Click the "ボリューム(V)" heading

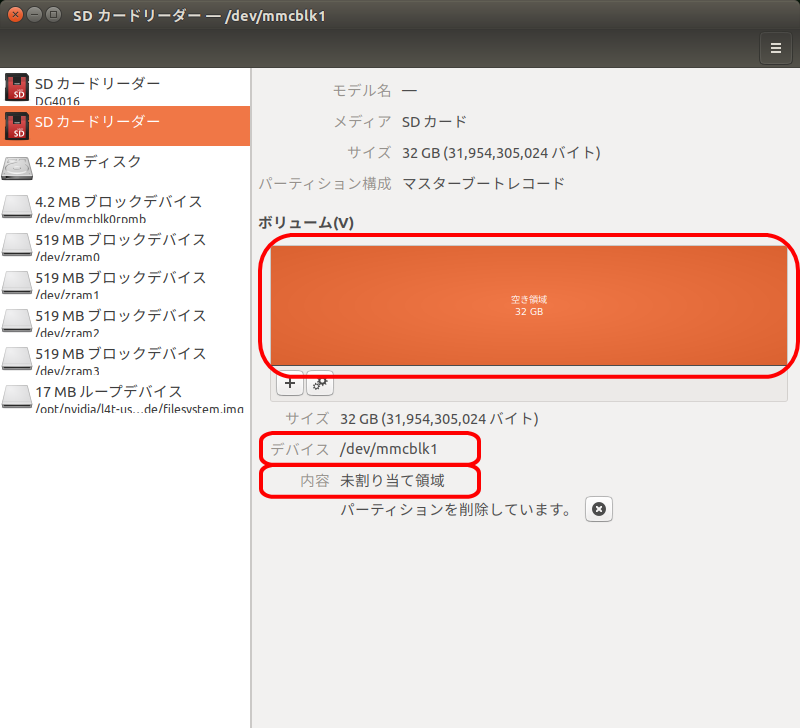[306, 223]
